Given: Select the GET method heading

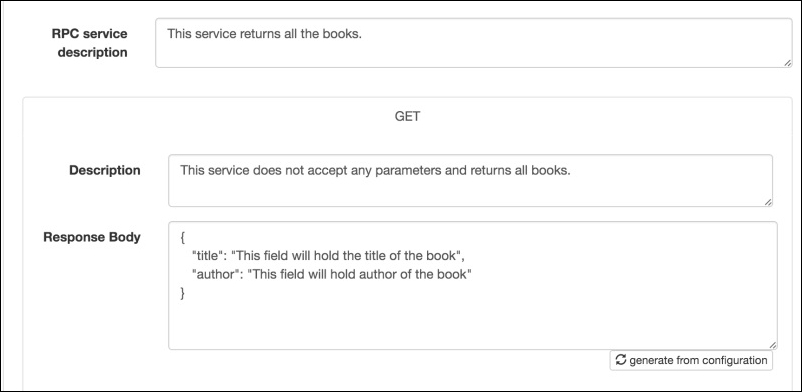Looking at the screenshot, I should [x=407, y=117].
